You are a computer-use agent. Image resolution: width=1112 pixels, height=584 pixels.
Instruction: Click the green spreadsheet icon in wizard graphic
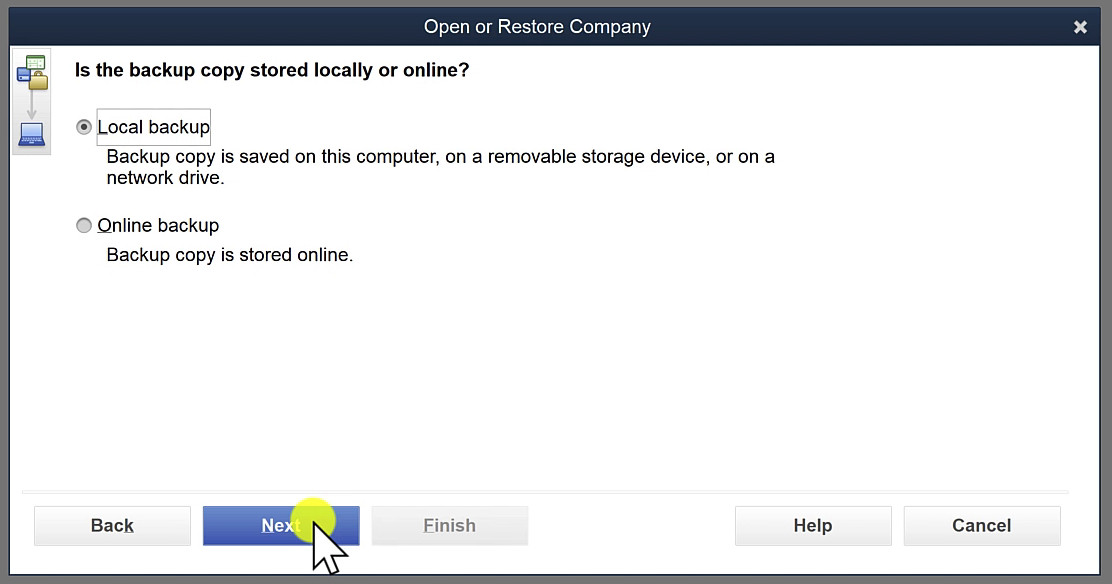(x=35, y=62)
